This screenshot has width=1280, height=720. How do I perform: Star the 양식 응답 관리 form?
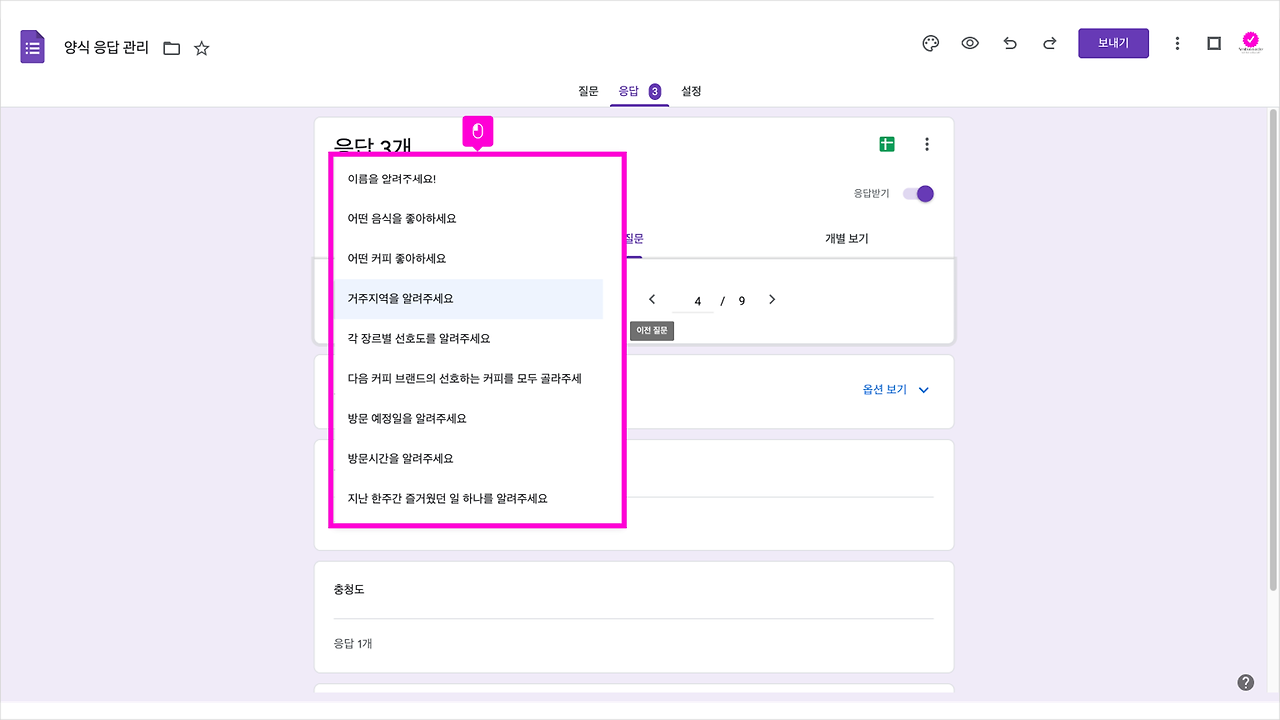(201, 47)
